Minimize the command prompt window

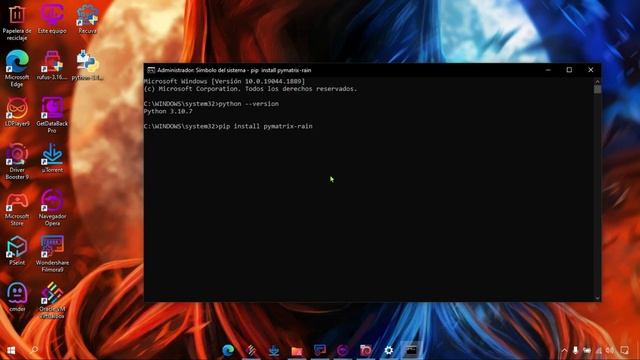548,70
